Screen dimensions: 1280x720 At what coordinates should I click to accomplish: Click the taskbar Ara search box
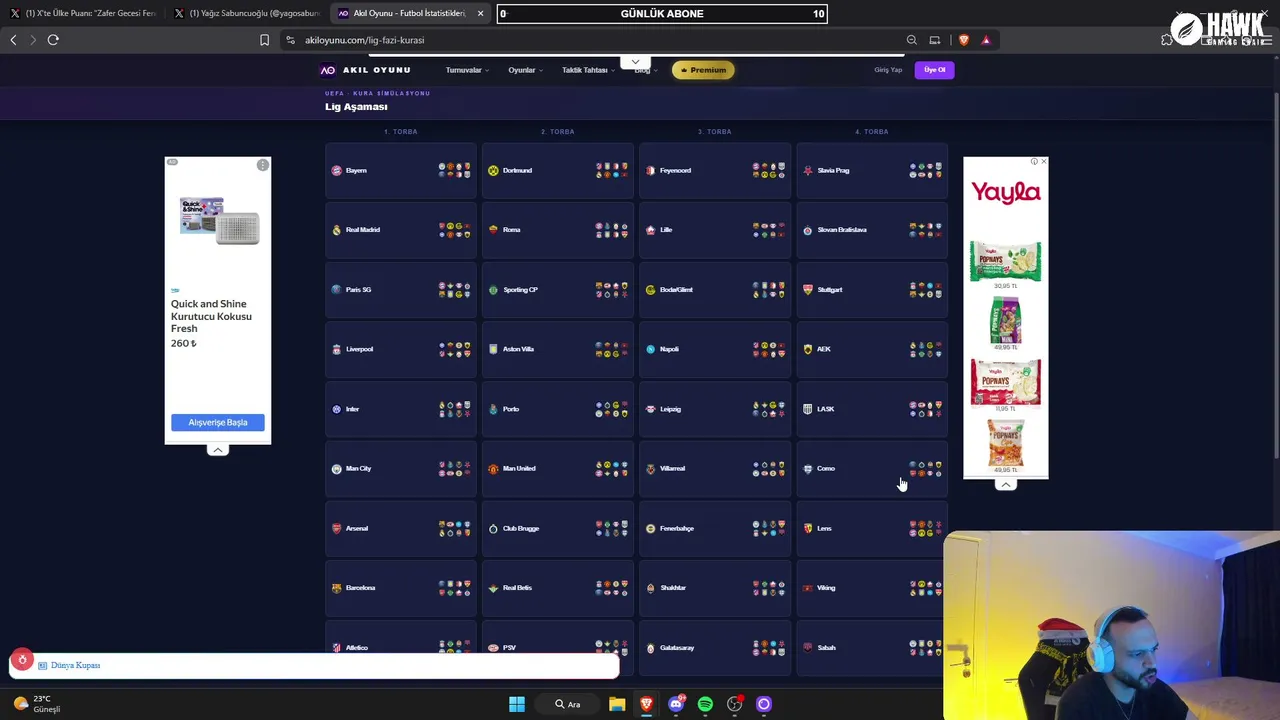tap(570, 704)
